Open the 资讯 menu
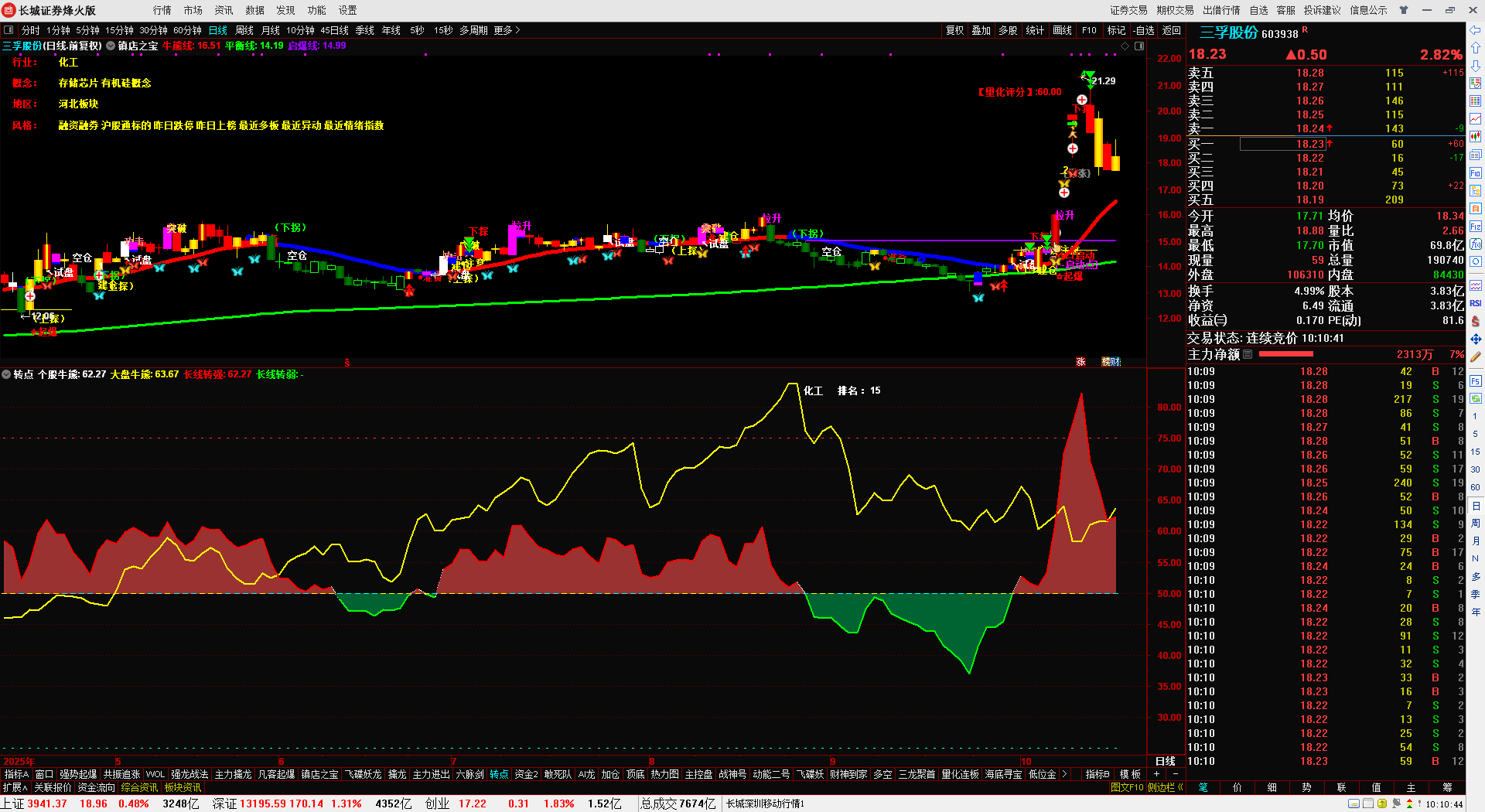 pyautogui.click(x=224, y=10)
